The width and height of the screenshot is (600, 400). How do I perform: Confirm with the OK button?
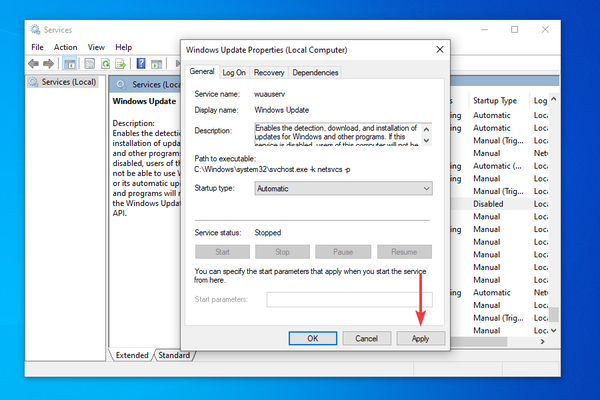(x=313, y=338)
